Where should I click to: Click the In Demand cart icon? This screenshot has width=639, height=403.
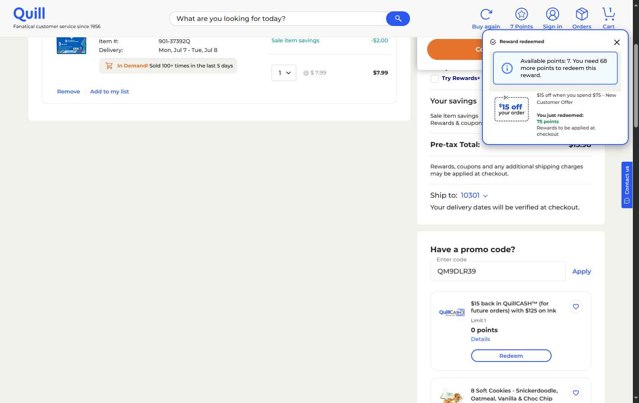coord(109,66)
